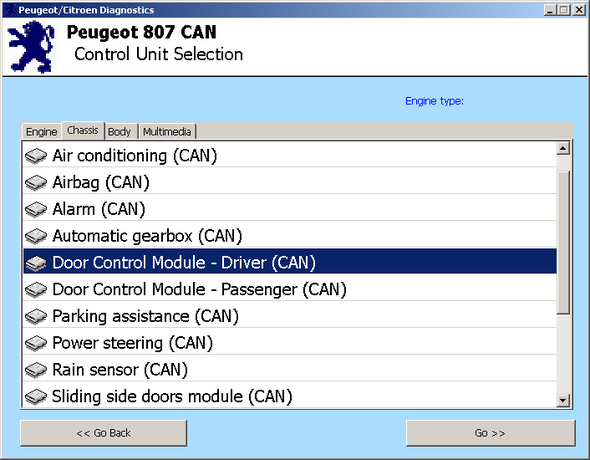Click the icon of Door Control Module - Passenger
The image size is (590, 460).
point(36,289)
